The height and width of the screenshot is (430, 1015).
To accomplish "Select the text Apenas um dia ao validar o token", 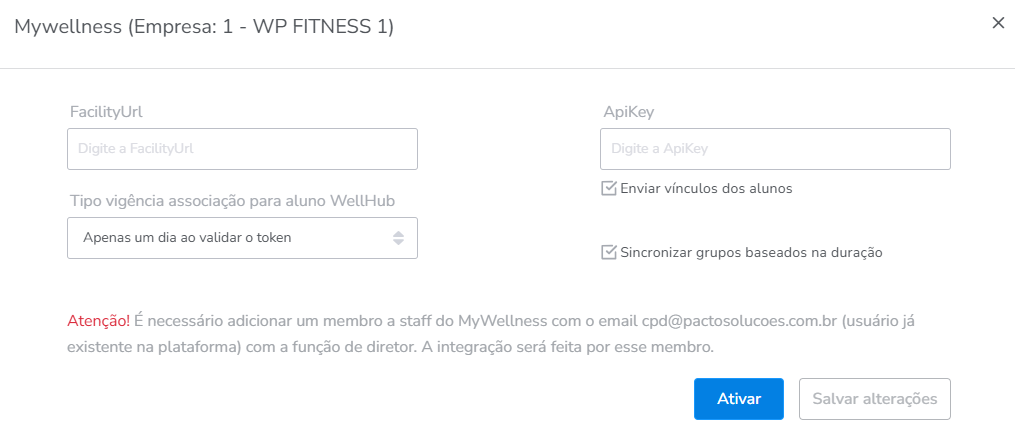I will pos(188,238).
